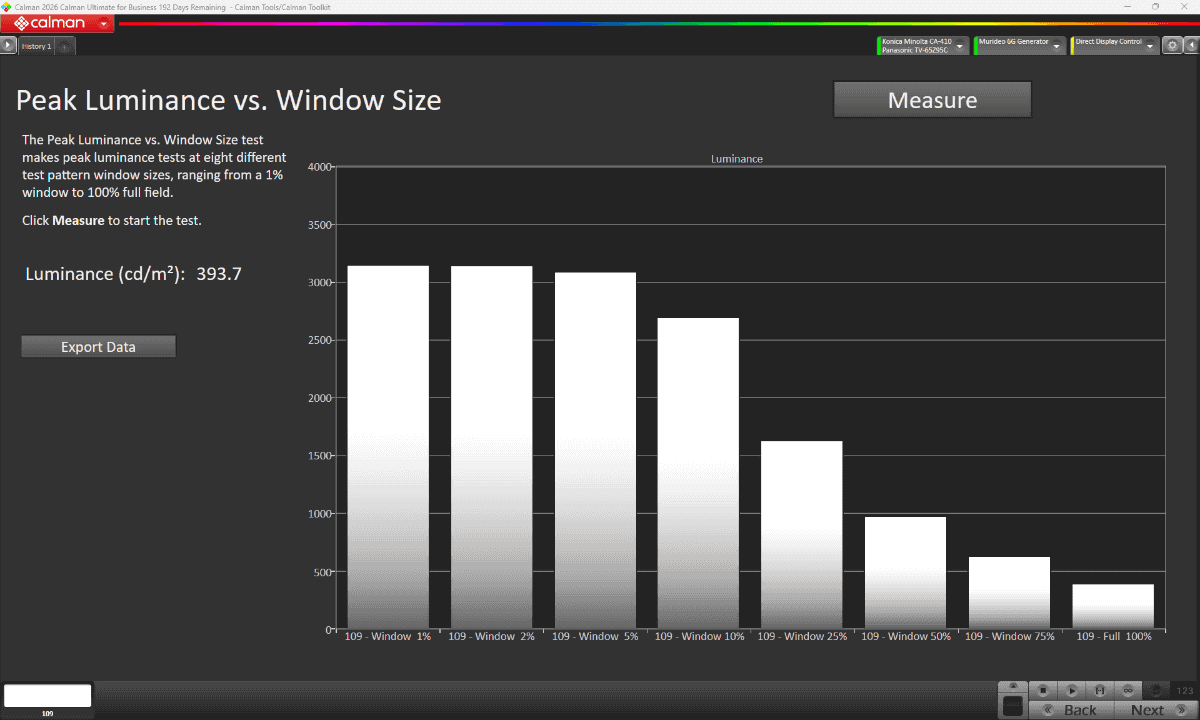
Task: Start reading with the play icon
Action: pos(1071,690)
